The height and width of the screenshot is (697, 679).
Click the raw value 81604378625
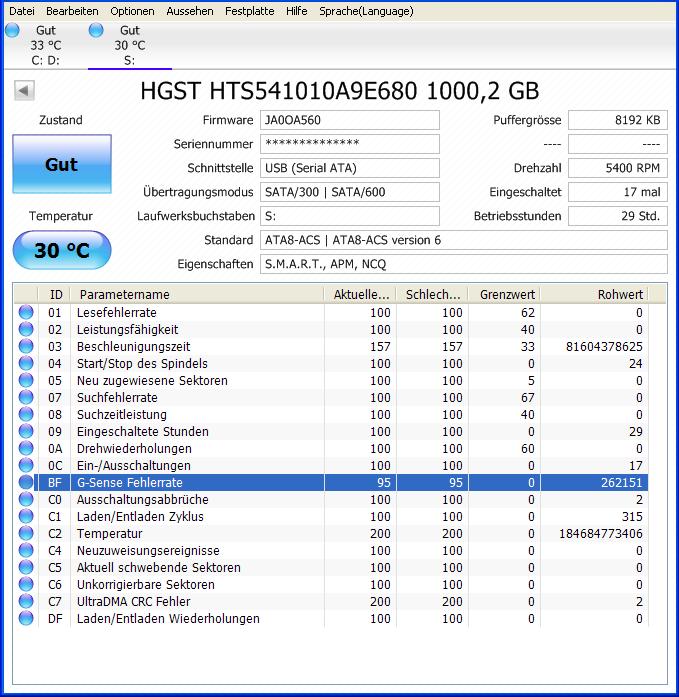point(604,347)
